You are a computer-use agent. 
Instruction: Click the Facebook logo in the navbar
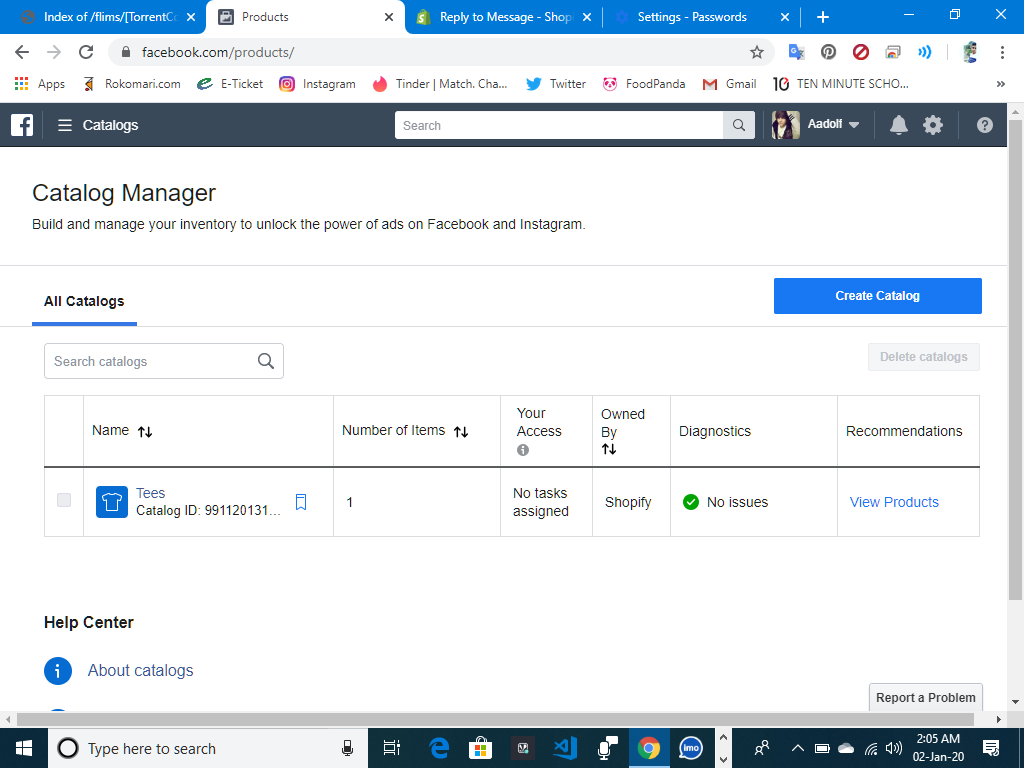22,124
